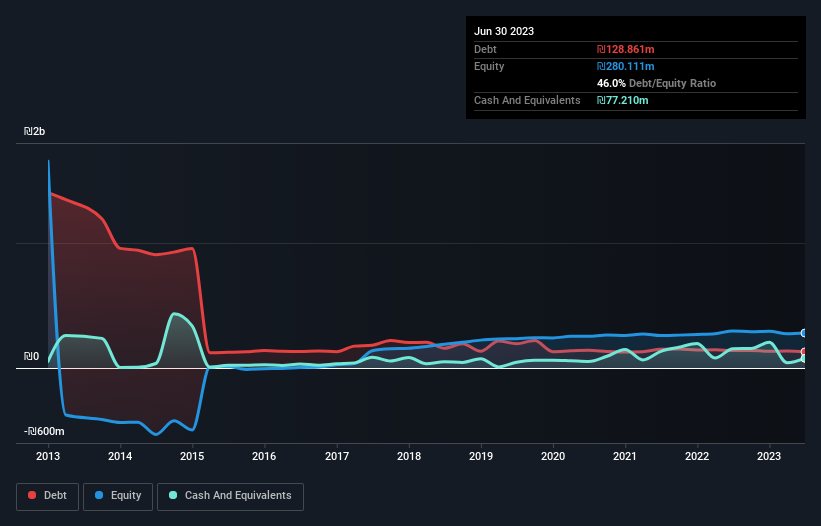821x526 pixels.
Task: Click the 2014 x-axis label
Action: pyautogui.click(x=120, y=456)
